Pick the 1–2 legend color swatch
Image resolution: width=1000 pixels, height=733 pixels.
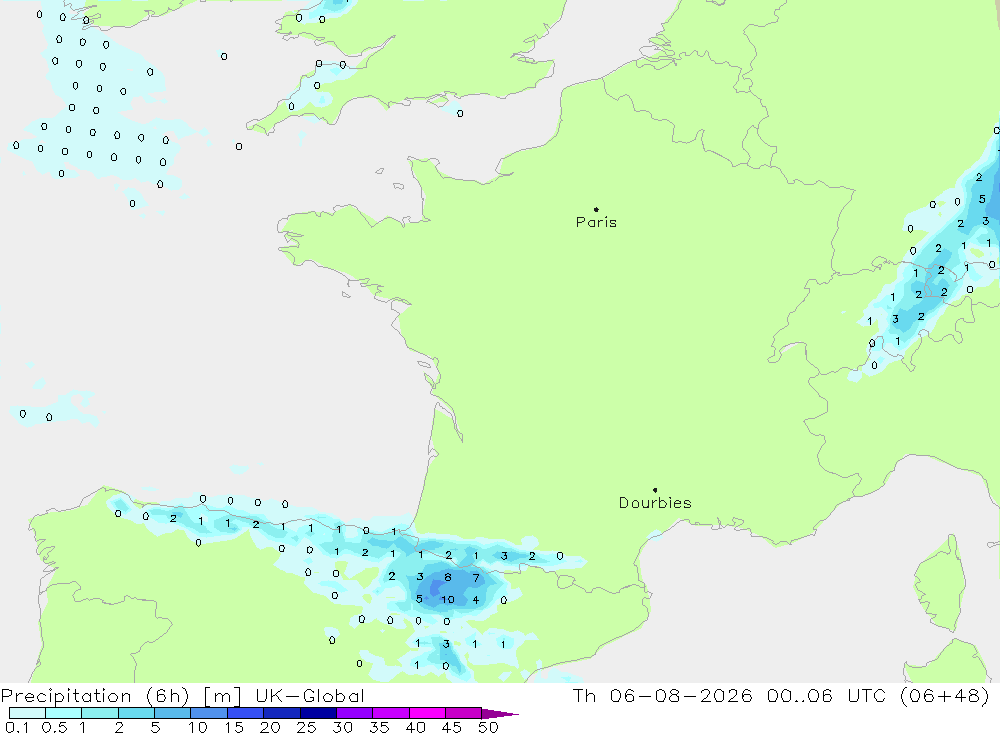[x=100, y=713]
